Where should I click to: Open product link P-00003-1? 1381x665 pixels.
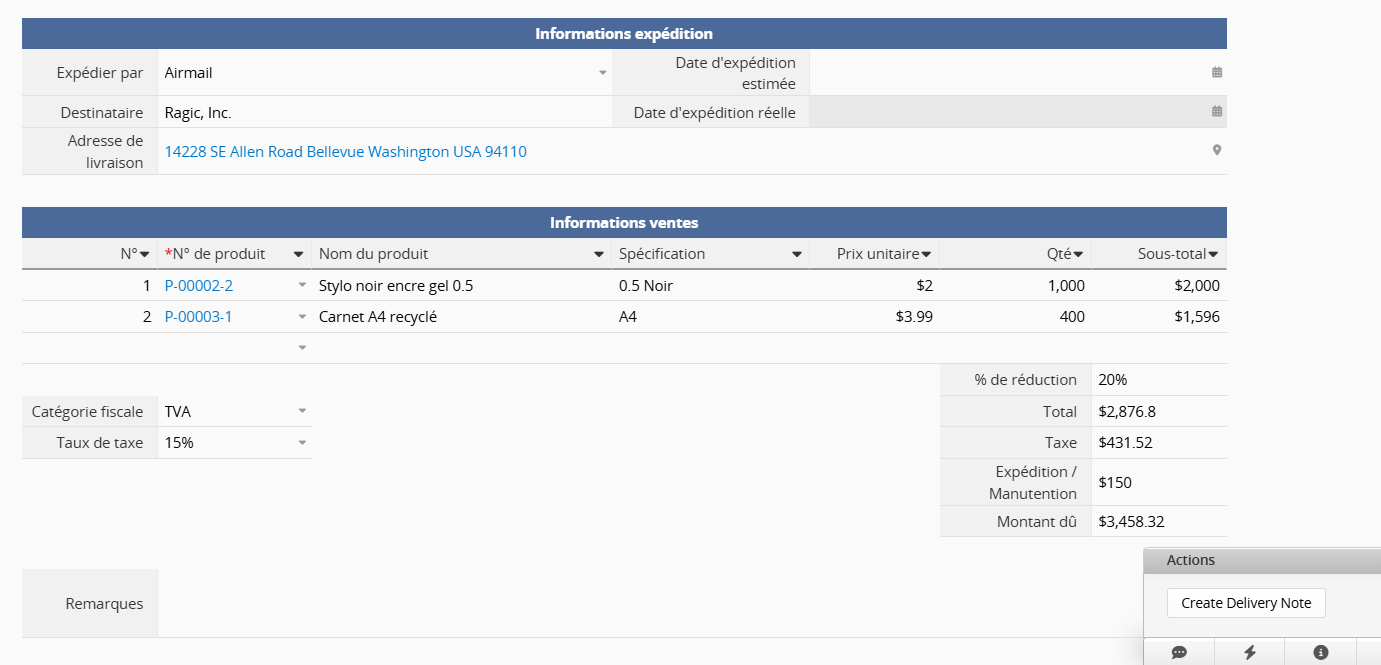[198, 317]
